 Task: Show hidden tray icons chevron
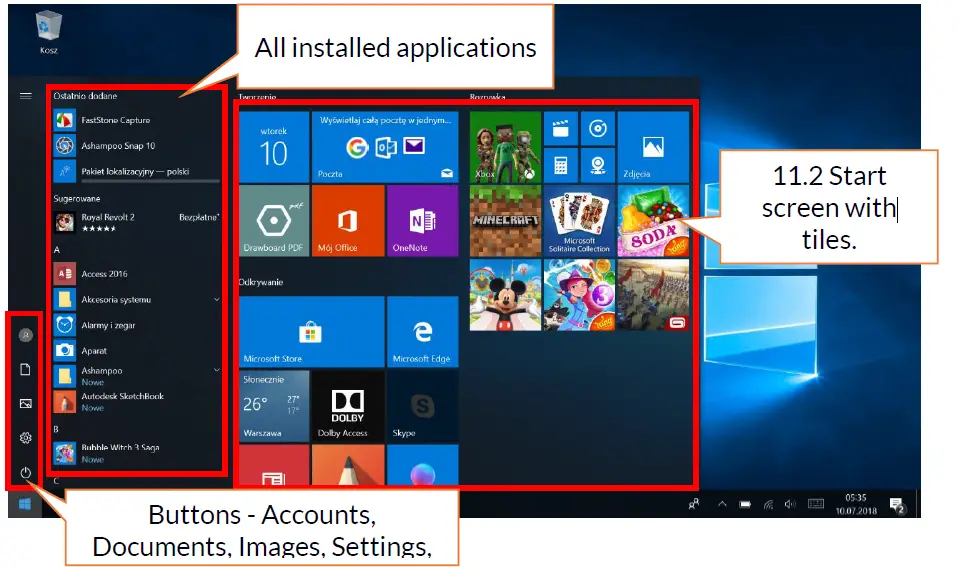722,504
